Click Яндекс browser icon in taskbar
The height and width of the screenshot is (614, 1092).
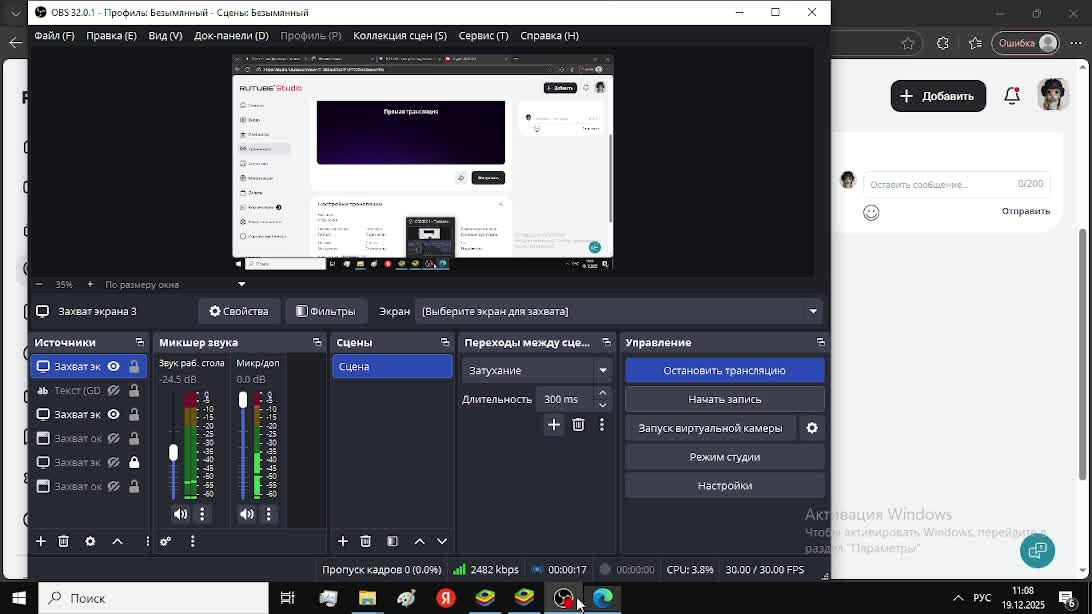coord(446,598)
